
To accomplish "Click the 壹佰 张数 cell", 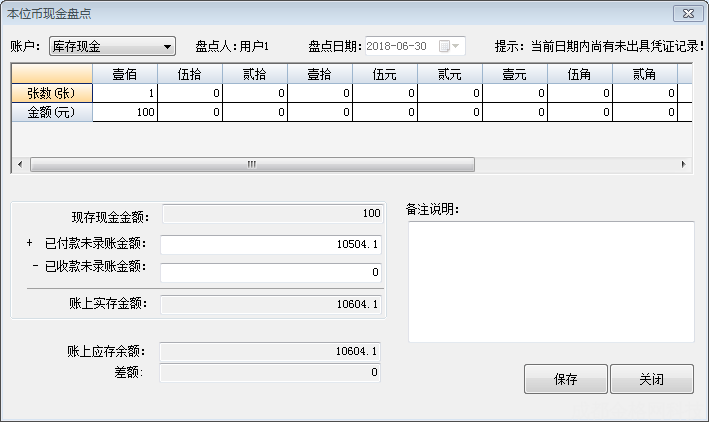I will point(125,93).
